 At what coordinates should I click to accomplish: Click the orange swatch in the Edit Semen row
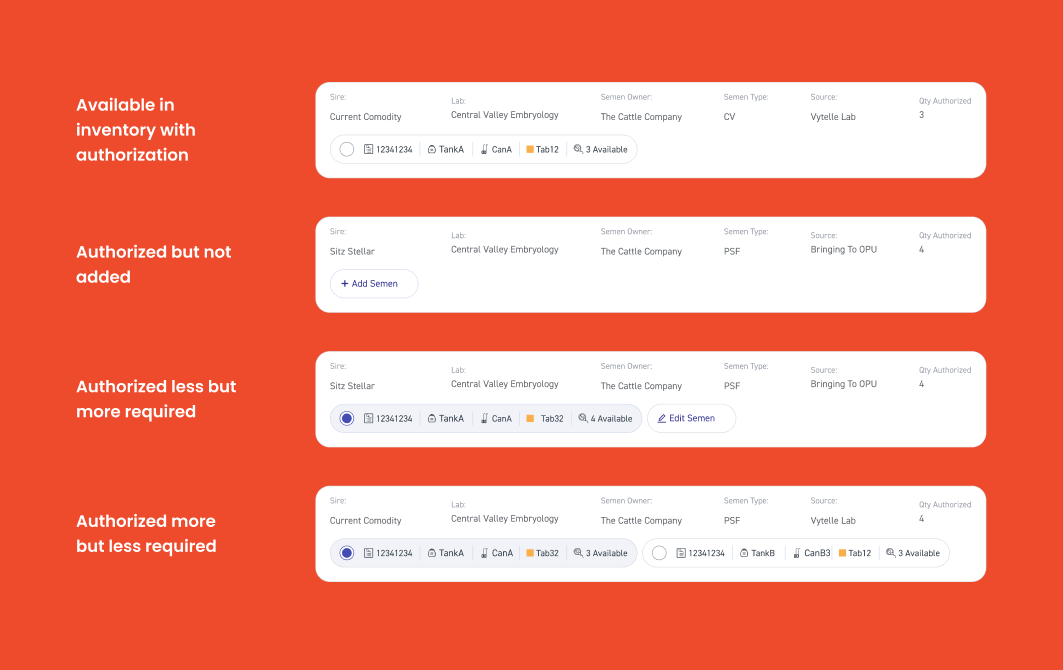tap(530, 418)
